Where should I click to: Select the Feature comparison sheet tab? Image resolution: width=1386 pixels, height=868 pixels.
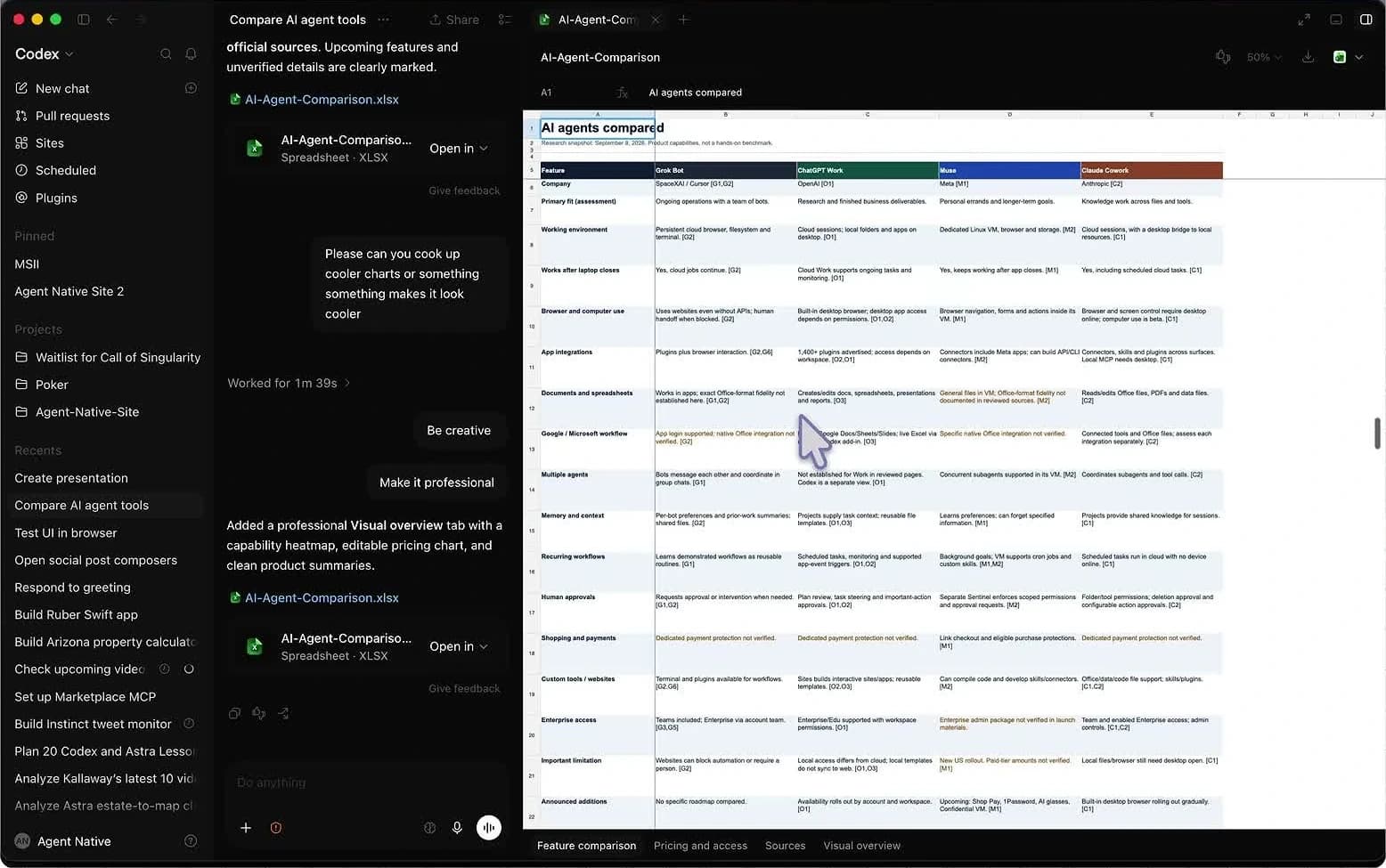(x=586, y=846)
